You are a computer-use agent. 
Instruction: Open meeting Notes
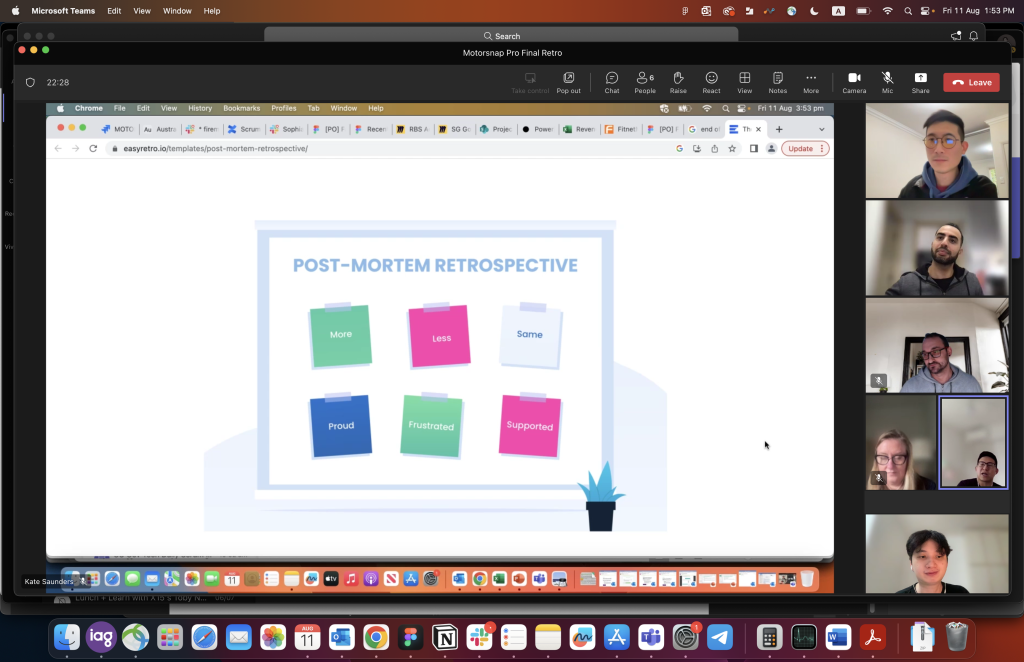click(777, 82)
